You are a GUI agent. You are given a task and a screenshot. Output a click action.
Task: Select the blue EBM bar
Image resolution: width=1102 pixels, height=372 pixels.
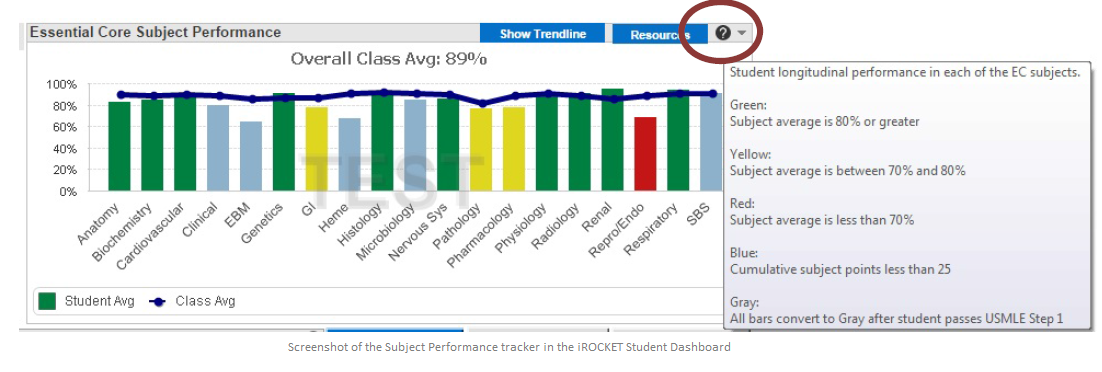251,156
